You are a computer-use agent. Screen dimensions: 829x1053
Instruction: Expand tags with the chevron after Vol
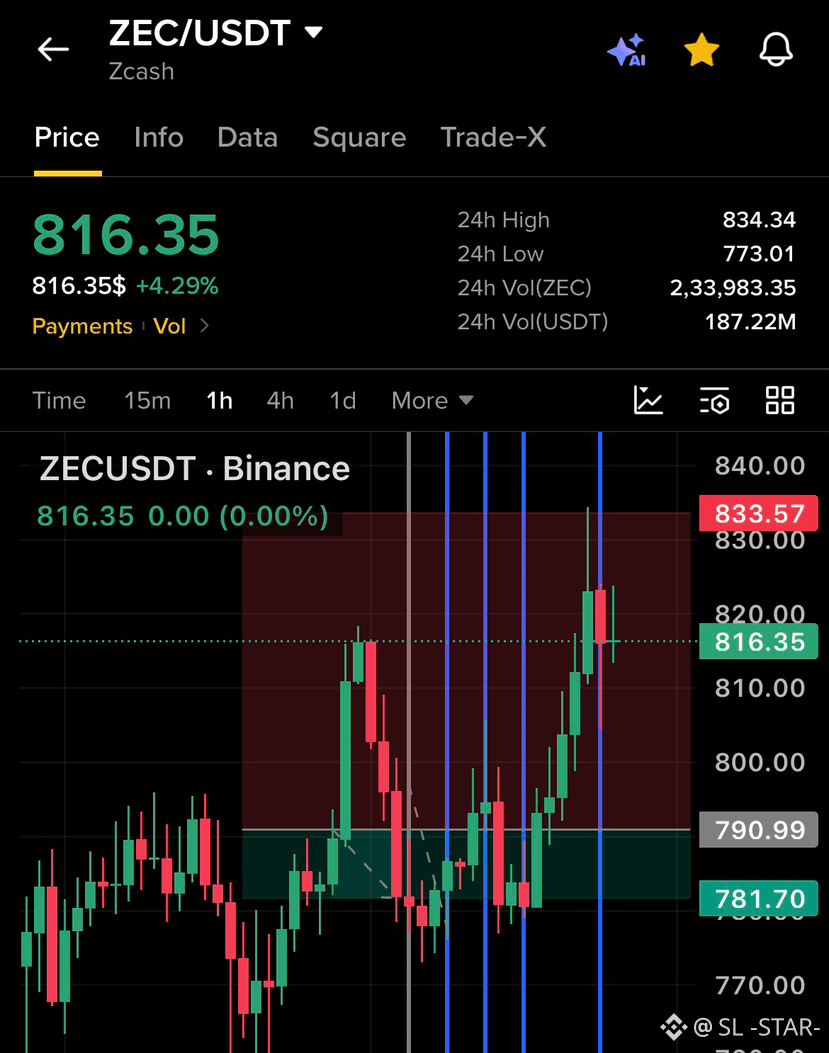click(x=204, y=326)
